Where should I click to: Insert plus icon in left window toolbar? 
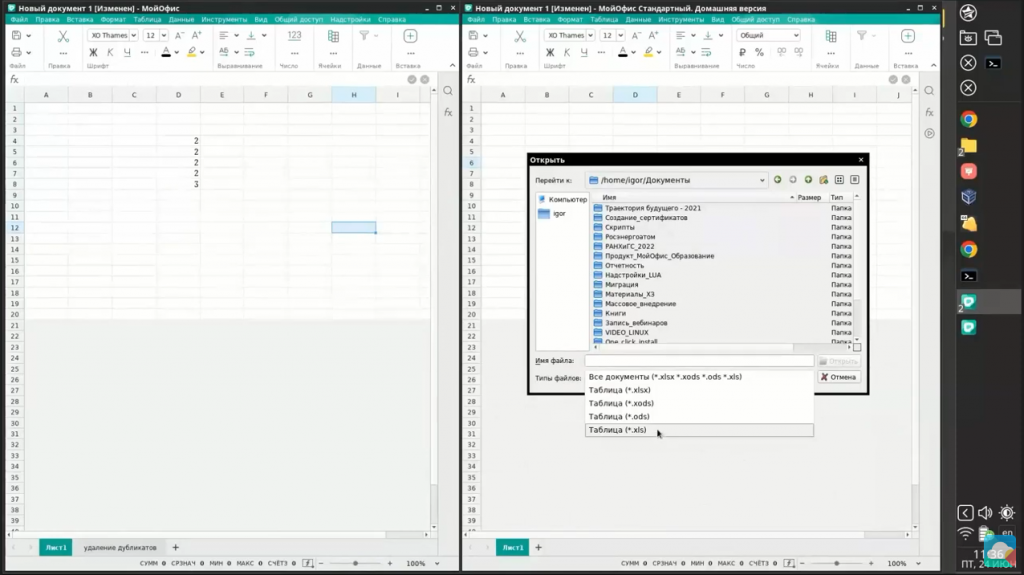410,36
